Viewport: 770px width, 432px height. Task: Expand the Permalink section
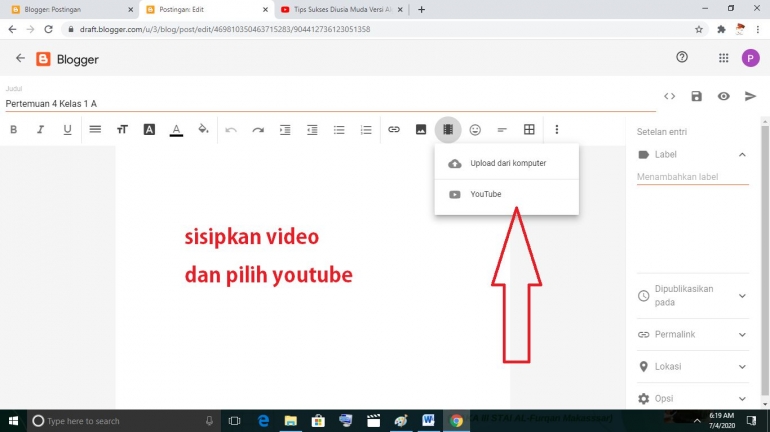tap(742, 335)
